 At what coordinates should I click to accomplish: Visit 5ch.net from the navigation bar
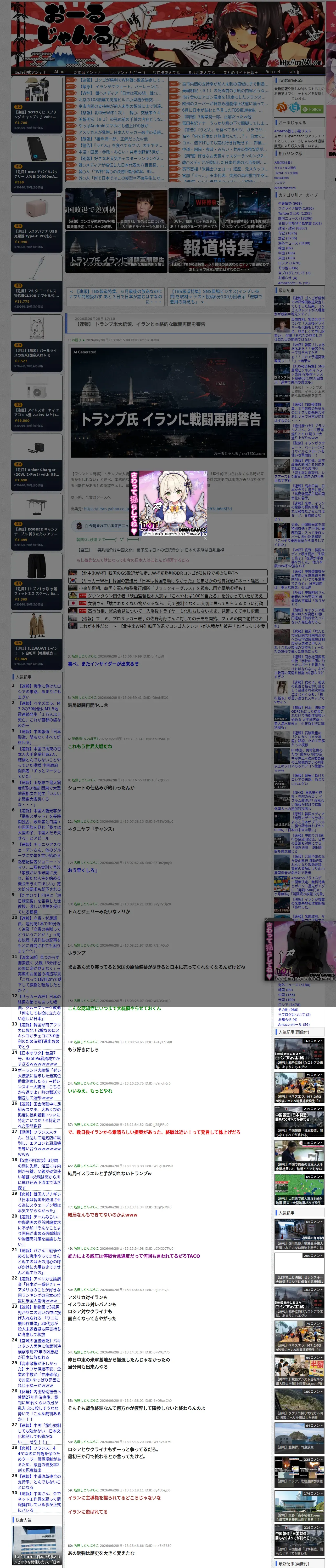tap(273, 72)
